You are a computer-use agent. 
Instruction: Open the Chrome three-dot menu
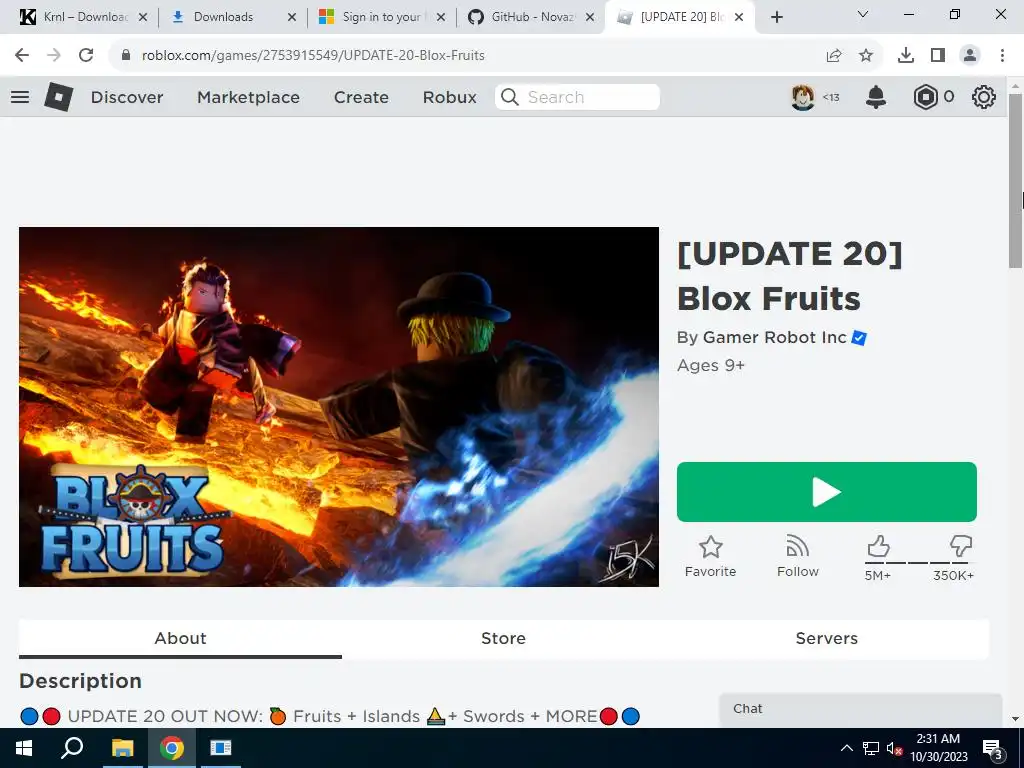pos(1002,56)
